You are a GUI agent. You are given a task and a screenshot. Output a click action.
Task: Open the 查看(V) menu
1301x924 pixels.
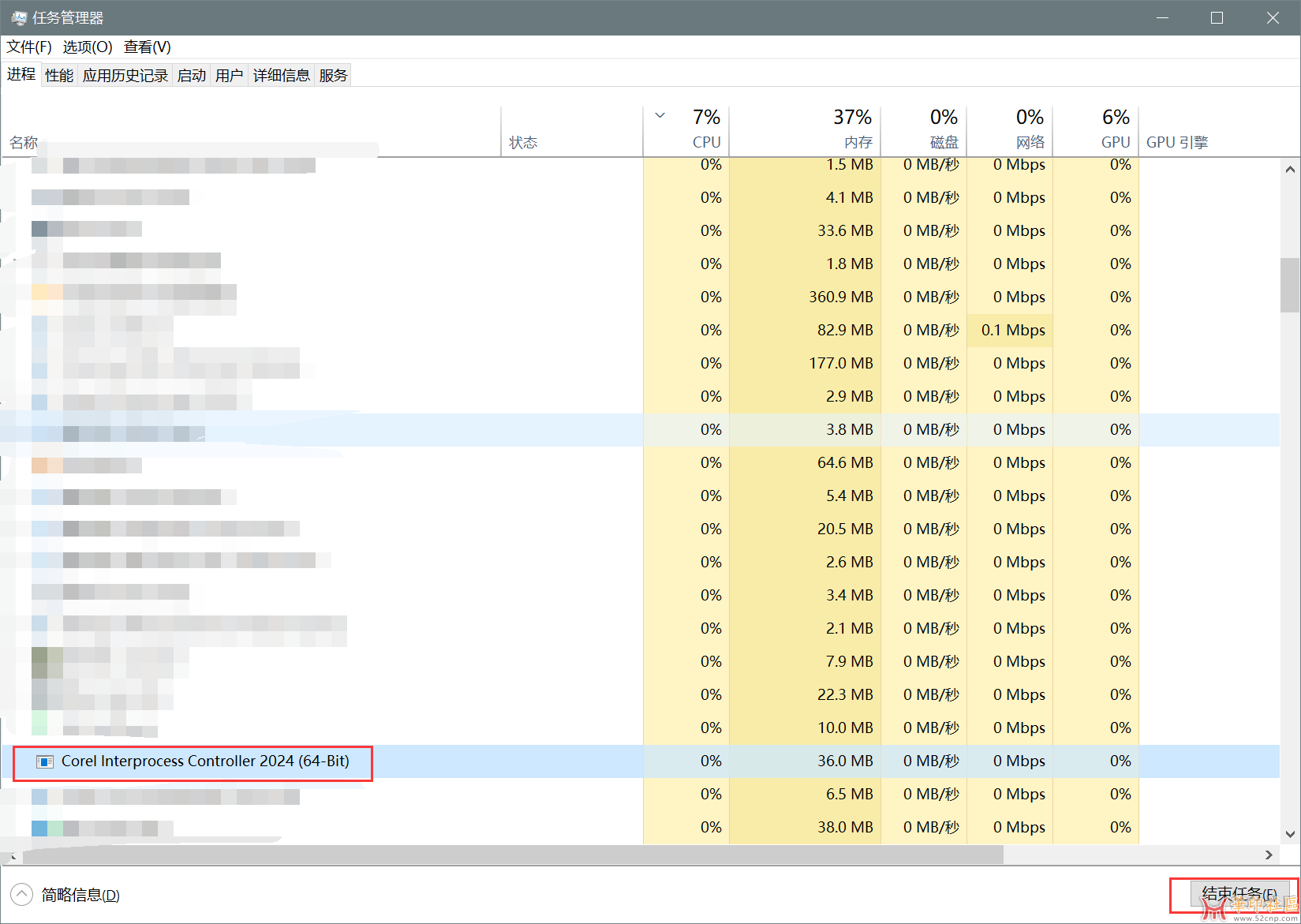pos(148,47)
